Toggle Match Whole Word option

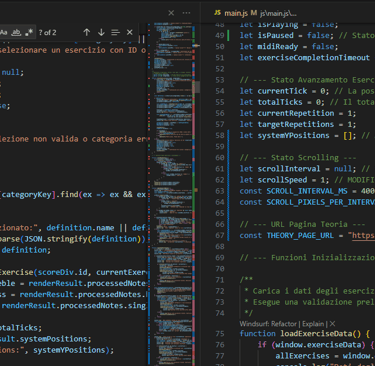[x=16, y=32]
